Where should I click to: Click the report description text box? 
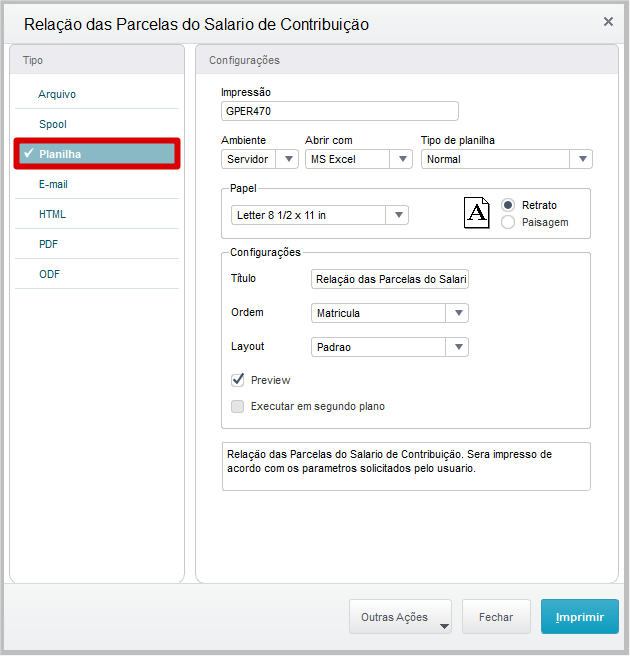406,466
